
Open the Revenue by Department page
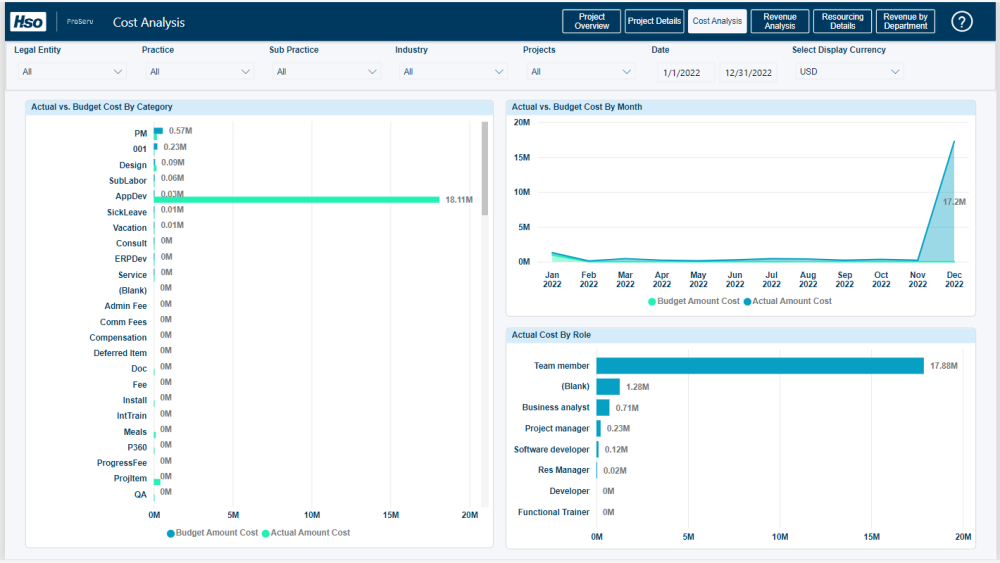(905, 22)
